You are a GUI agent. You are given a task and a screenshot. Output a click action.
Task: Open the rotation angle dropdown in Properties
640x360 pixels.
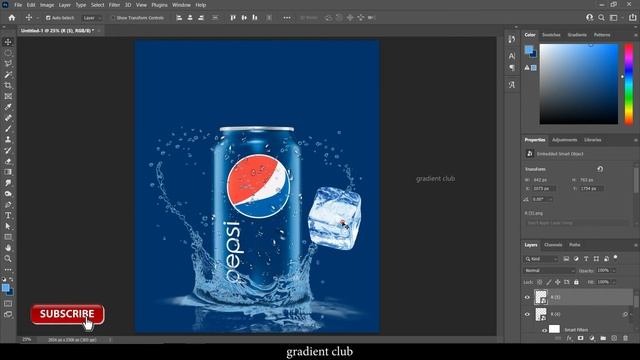(550, 199)
